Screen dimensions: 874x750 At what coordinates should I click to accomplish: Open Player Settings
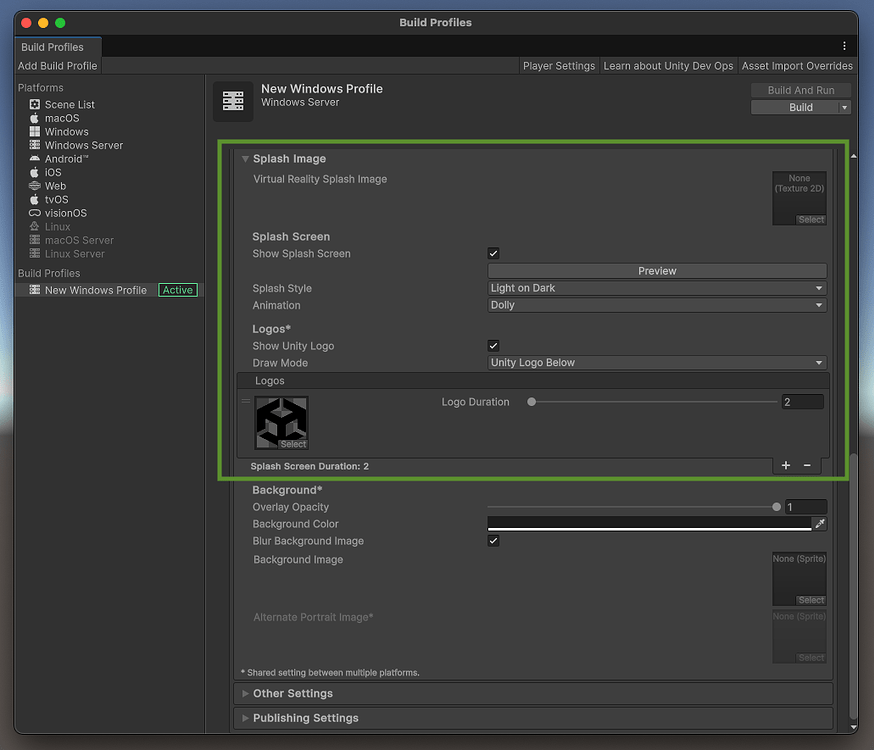click(x=558, y=65)
